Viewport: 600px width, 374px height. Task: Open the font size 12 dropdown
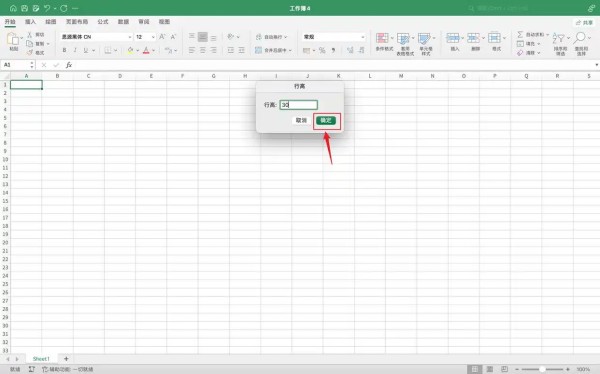tap(153, 37)
